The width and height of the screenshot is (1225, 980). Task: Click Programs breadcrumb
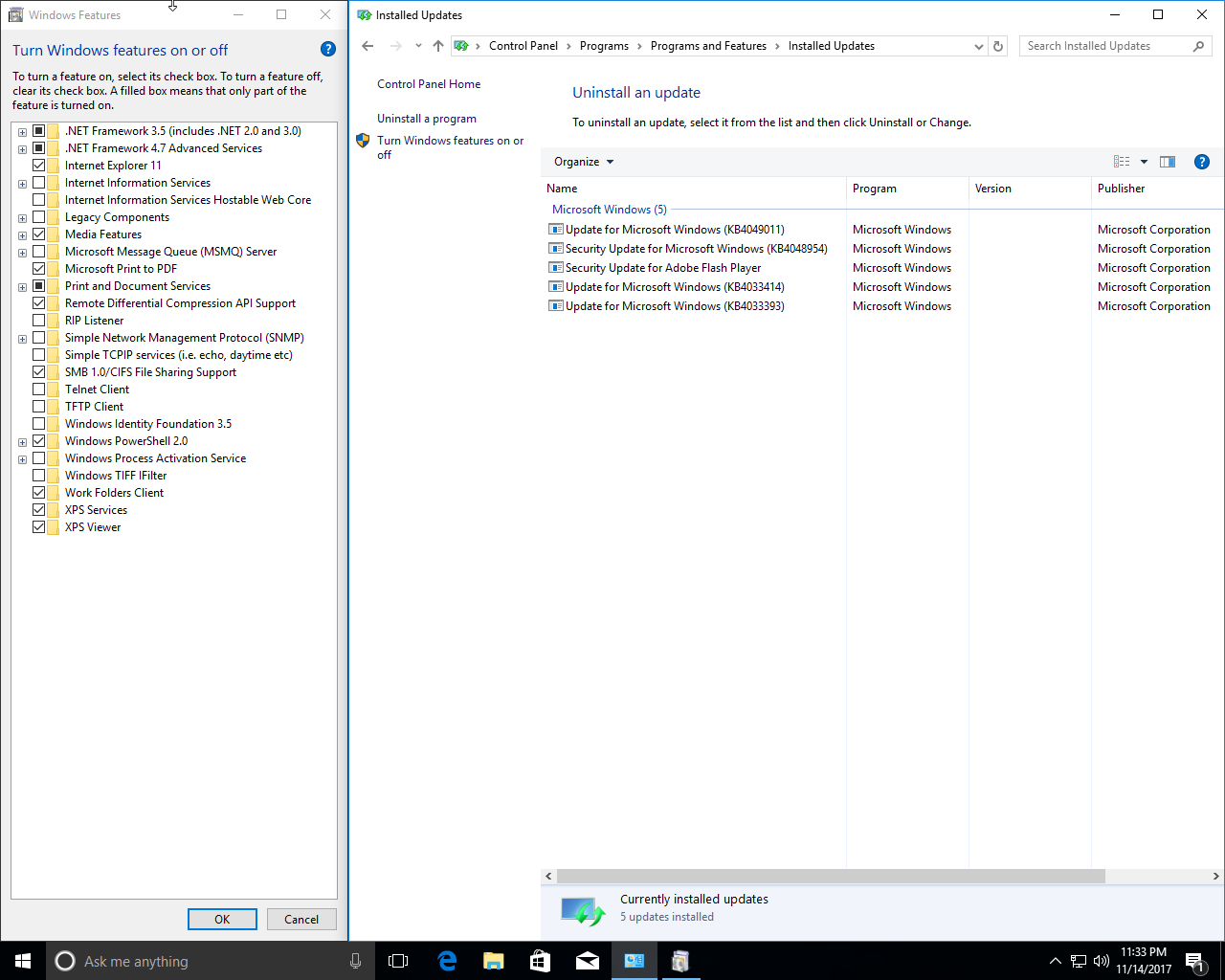[x=604, y=46]
